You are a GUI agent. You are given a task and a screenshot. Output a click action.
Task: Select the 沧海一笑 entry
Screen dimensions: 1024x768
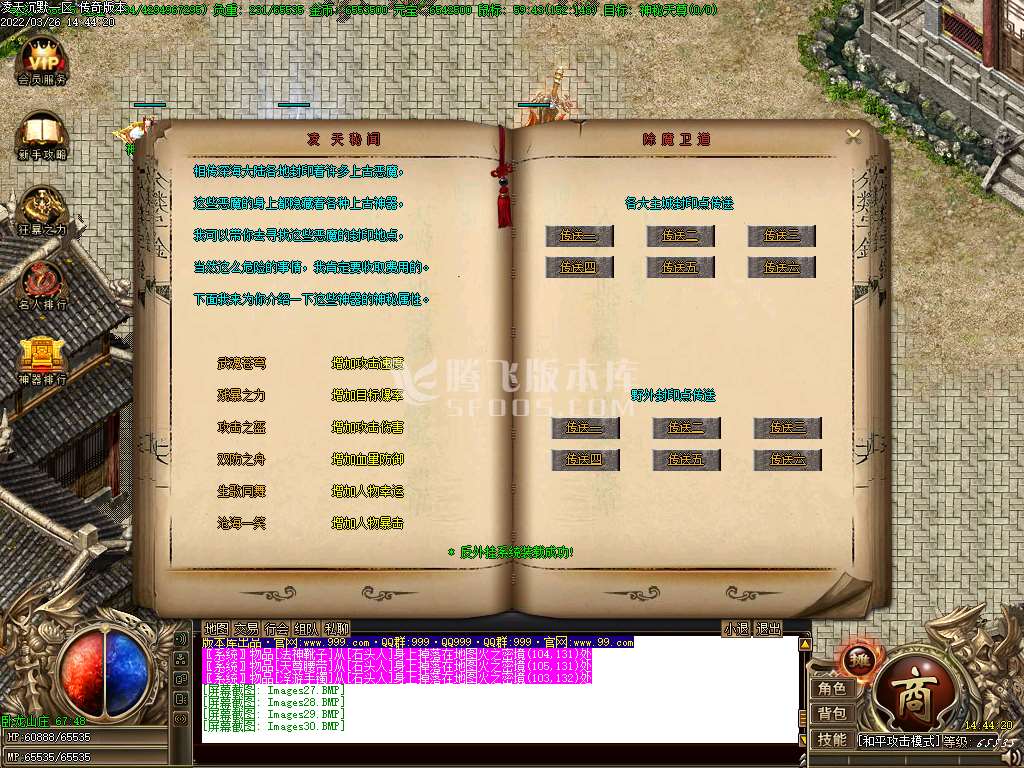[x=242, y=523]
